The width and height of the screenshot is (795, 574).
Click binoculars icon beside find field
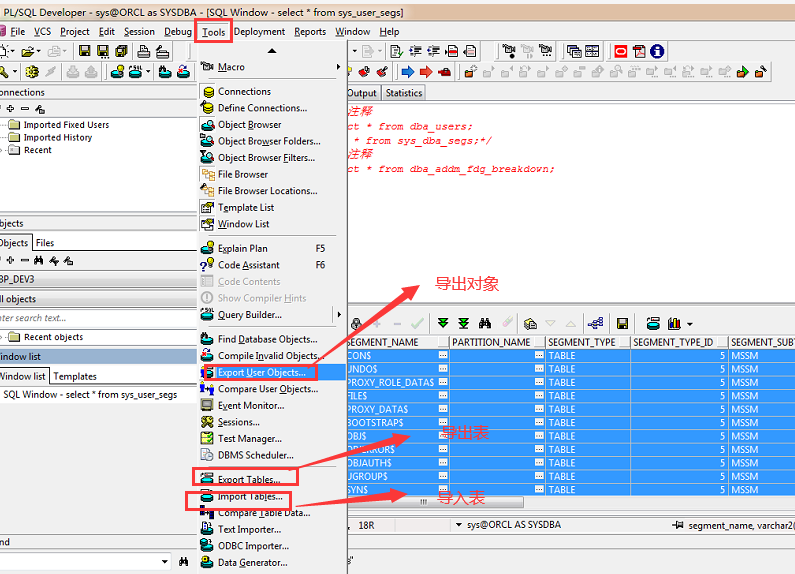184,561
